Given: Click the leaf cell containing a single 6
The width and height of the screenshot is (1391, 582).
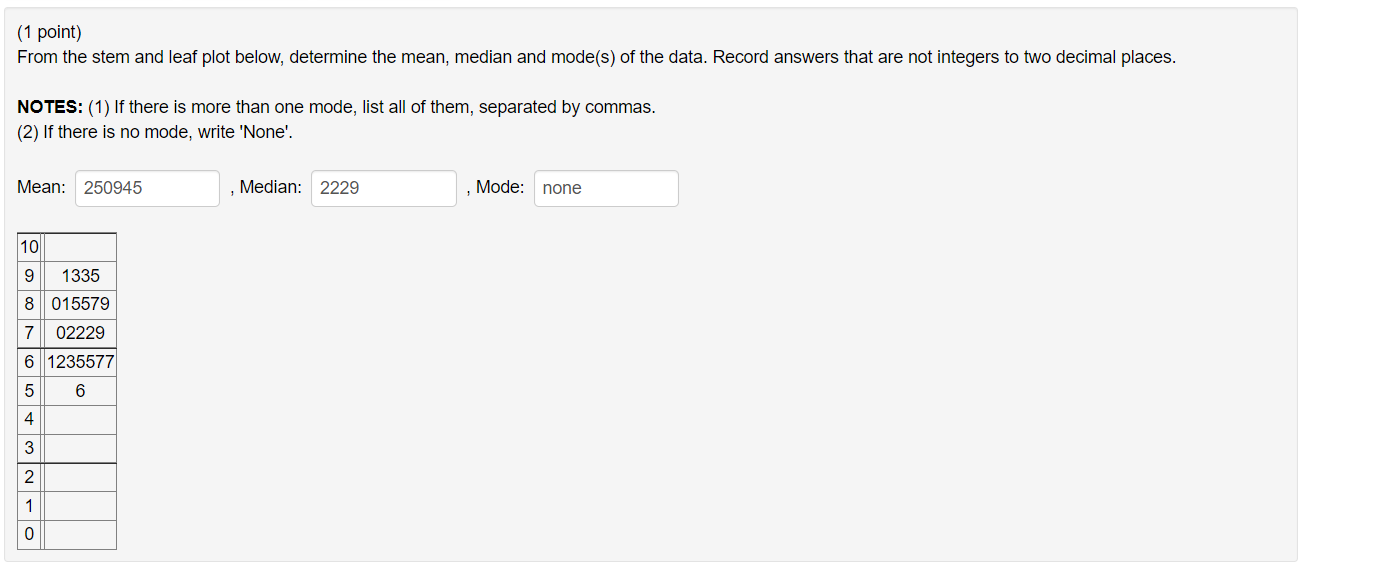Looking at the screenshot, I should pyautogui.click(x=79, y=390).
